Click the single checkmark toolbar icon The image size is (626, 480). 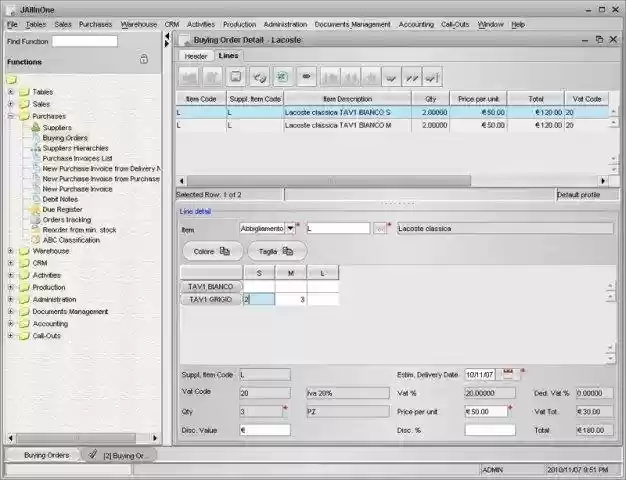pyautogui.click(x=391, y=77)
